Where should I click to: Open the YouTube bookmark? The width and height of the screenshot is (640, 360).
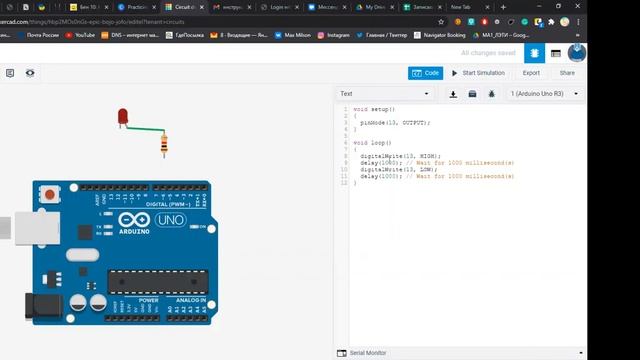80,36
